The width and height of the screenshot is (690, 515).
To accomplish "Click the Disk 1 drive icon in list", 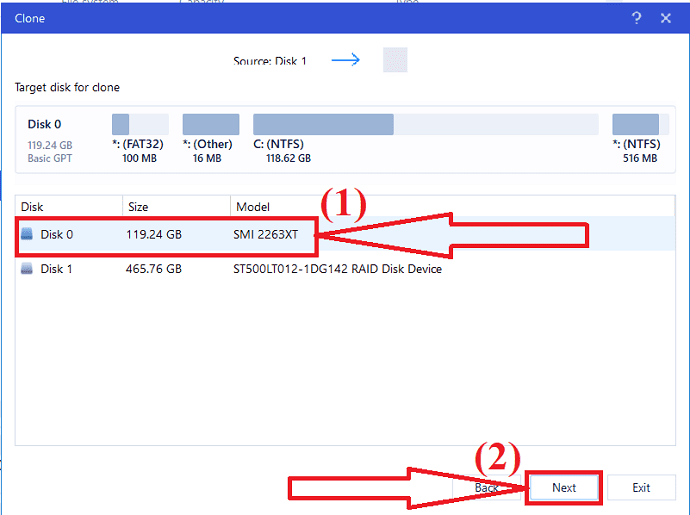I will tap(27, 269).
